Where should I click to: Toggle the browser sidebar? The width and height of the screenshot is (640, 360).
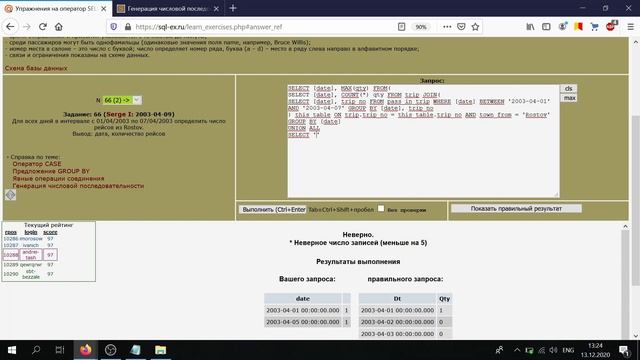point(546,27)
